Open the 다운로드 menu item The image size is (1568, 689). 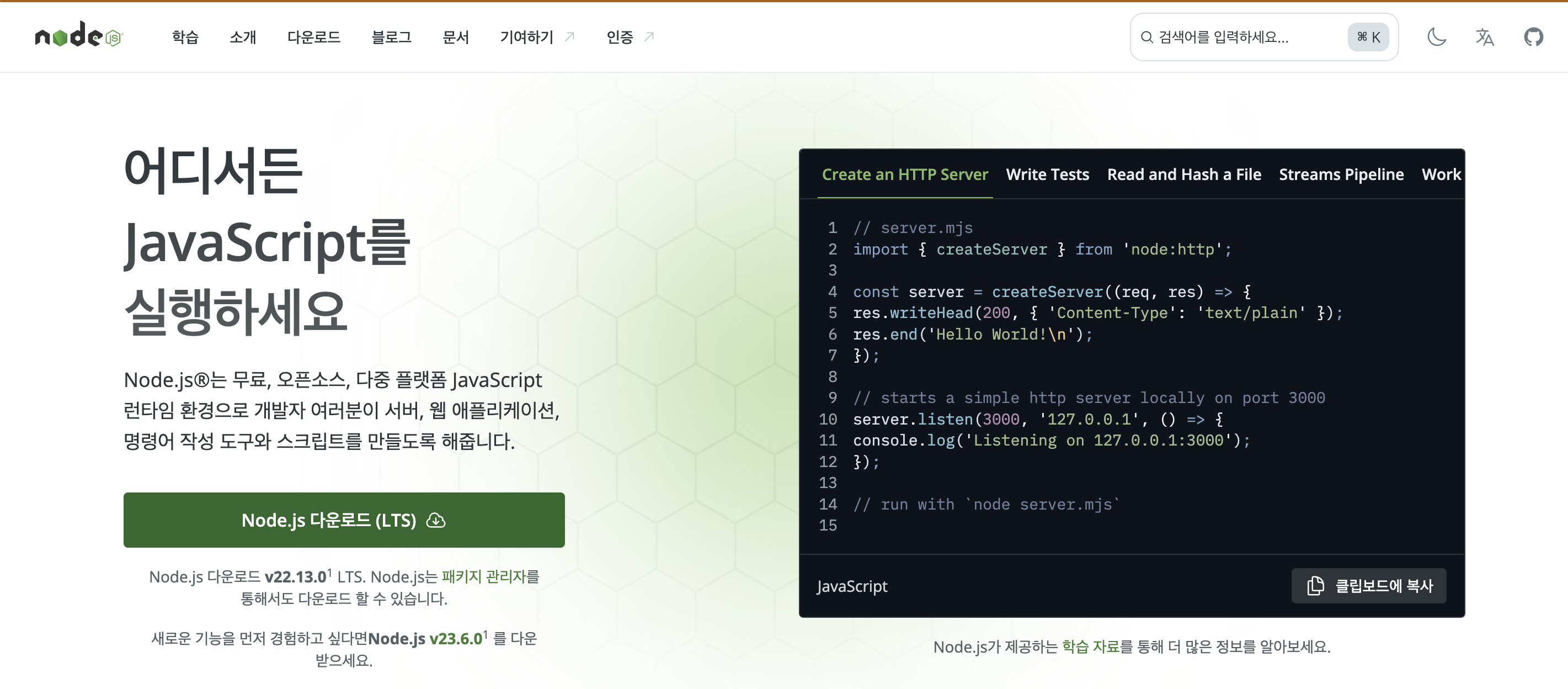coord(313,37)
